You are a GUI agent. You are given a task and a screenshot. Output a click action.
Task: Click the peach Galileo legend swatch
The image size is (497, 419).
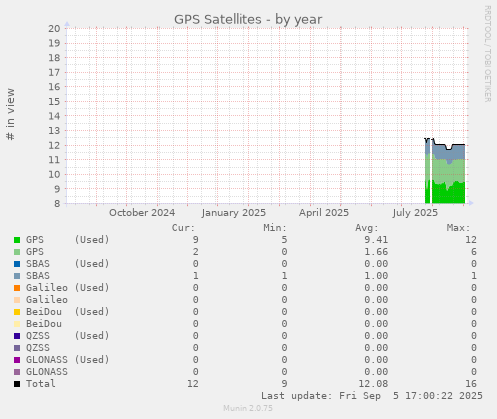tap(17, 300)
